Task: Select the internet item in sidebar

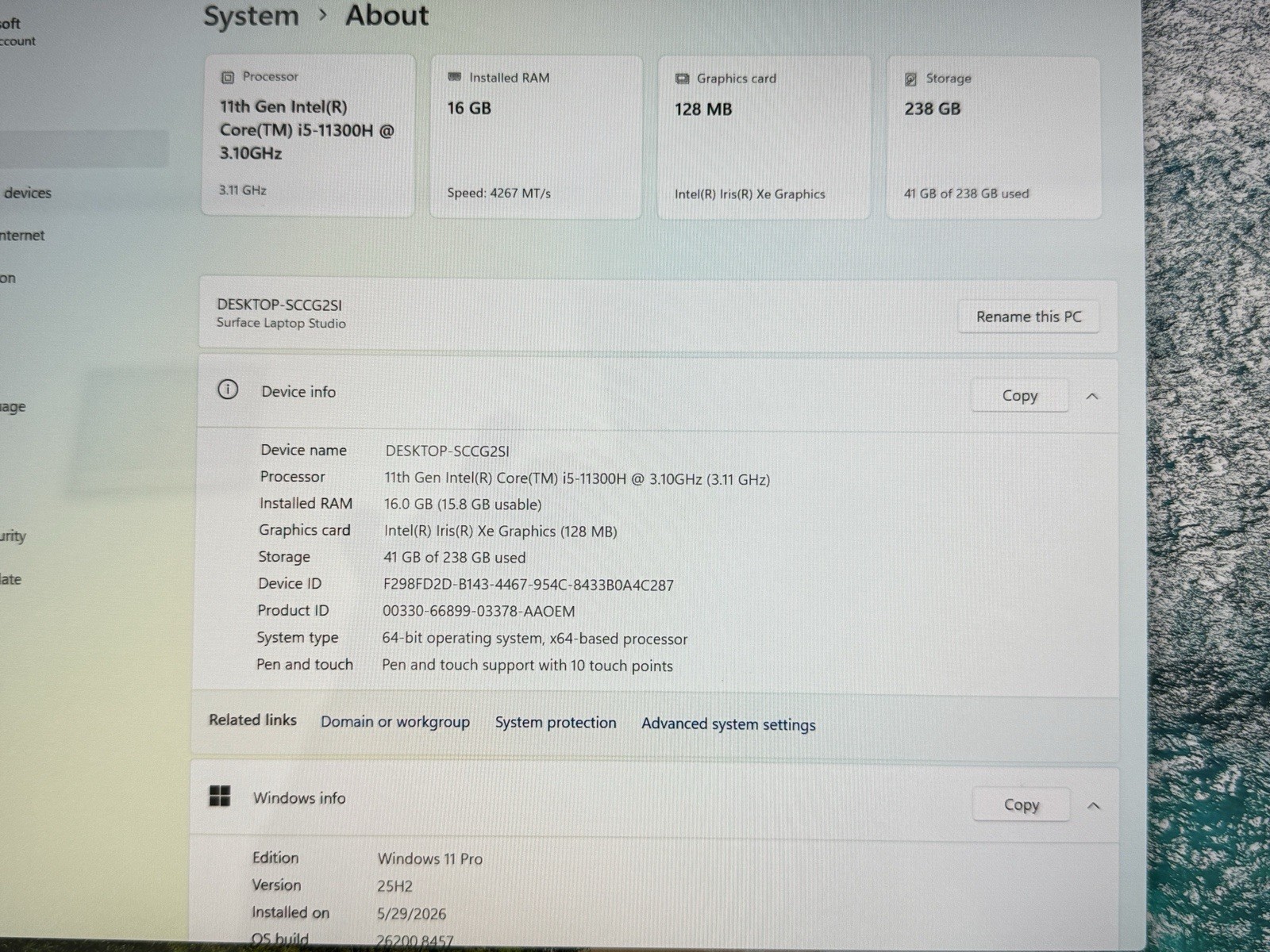Action: [x=22, y=236]
